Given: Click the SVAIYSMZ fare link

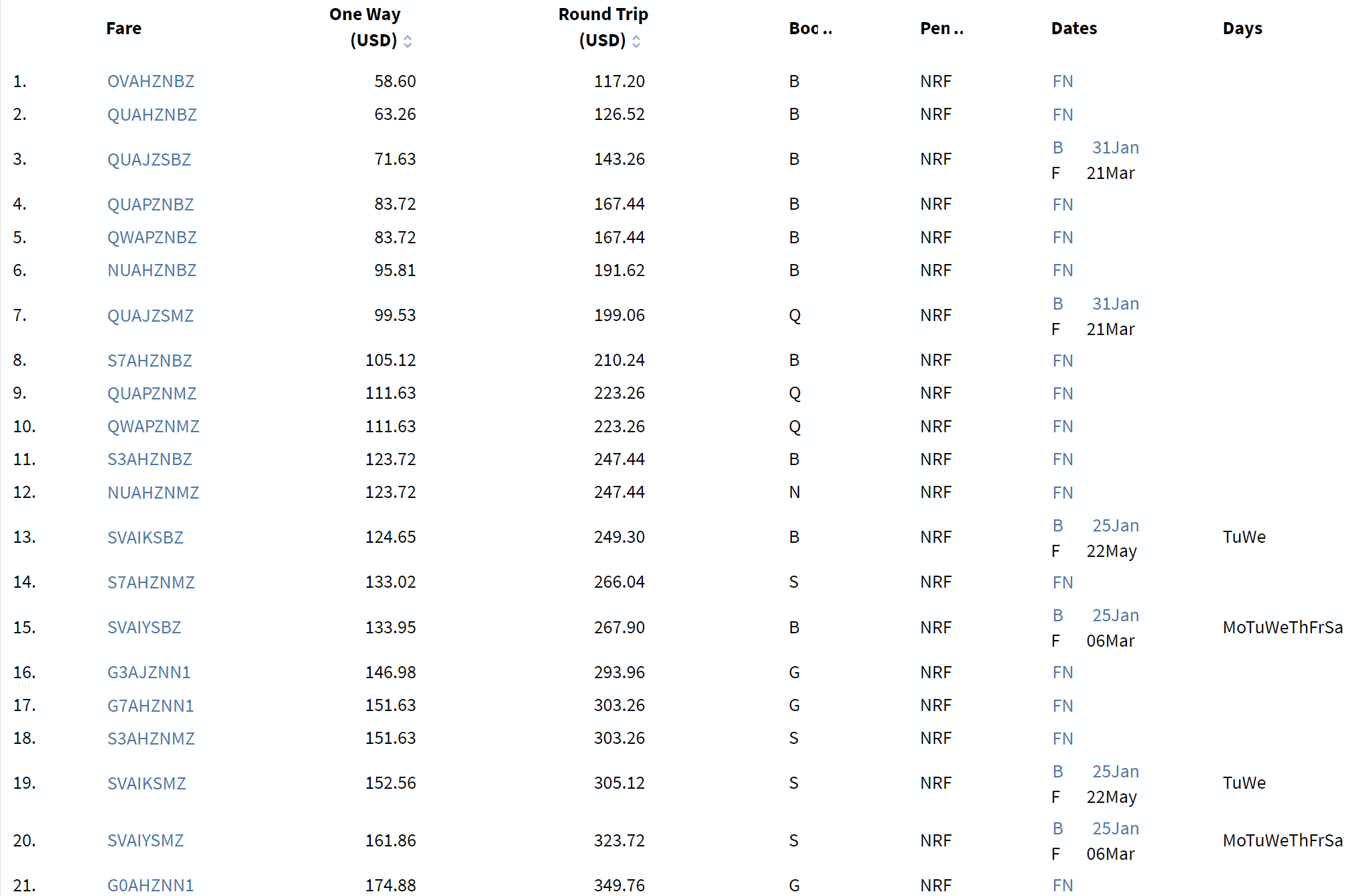Looking at the screenshot, I should coord(145,840).
